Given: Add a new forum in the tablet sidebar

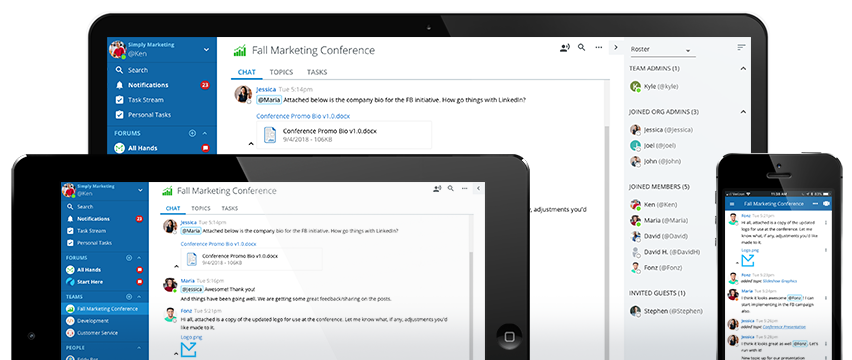Looking at the screenshot, I should [129, 258].
